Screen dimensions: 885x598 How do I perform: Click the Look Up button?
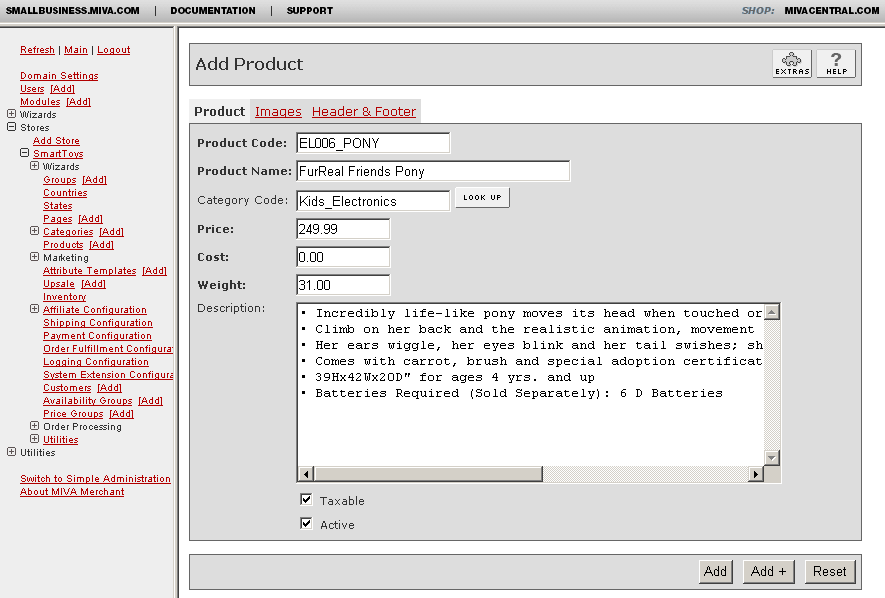[x=482, y=197]
